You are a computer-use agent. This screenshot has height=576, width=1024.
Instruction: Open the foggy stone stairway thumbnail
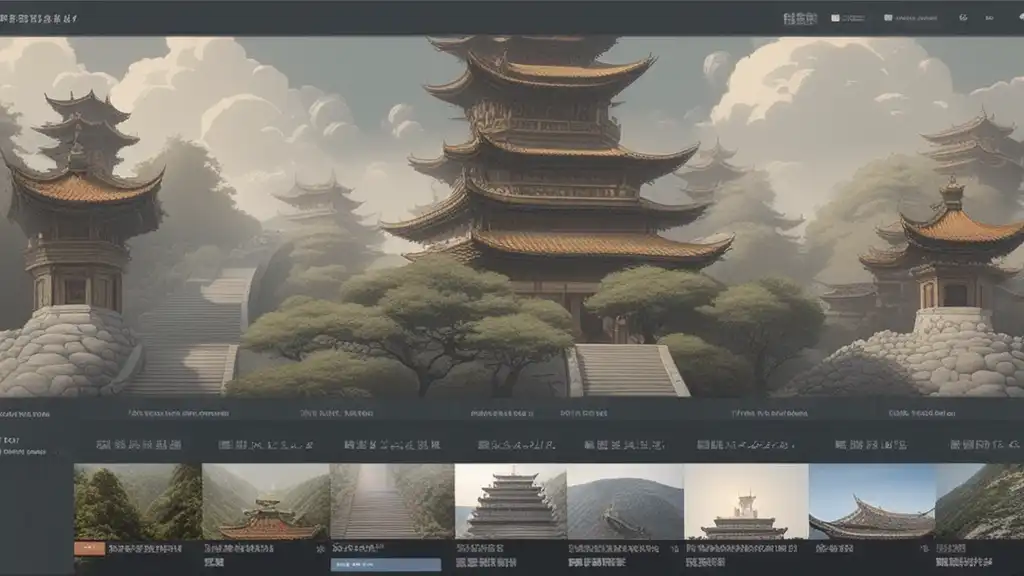pos(391,501)
